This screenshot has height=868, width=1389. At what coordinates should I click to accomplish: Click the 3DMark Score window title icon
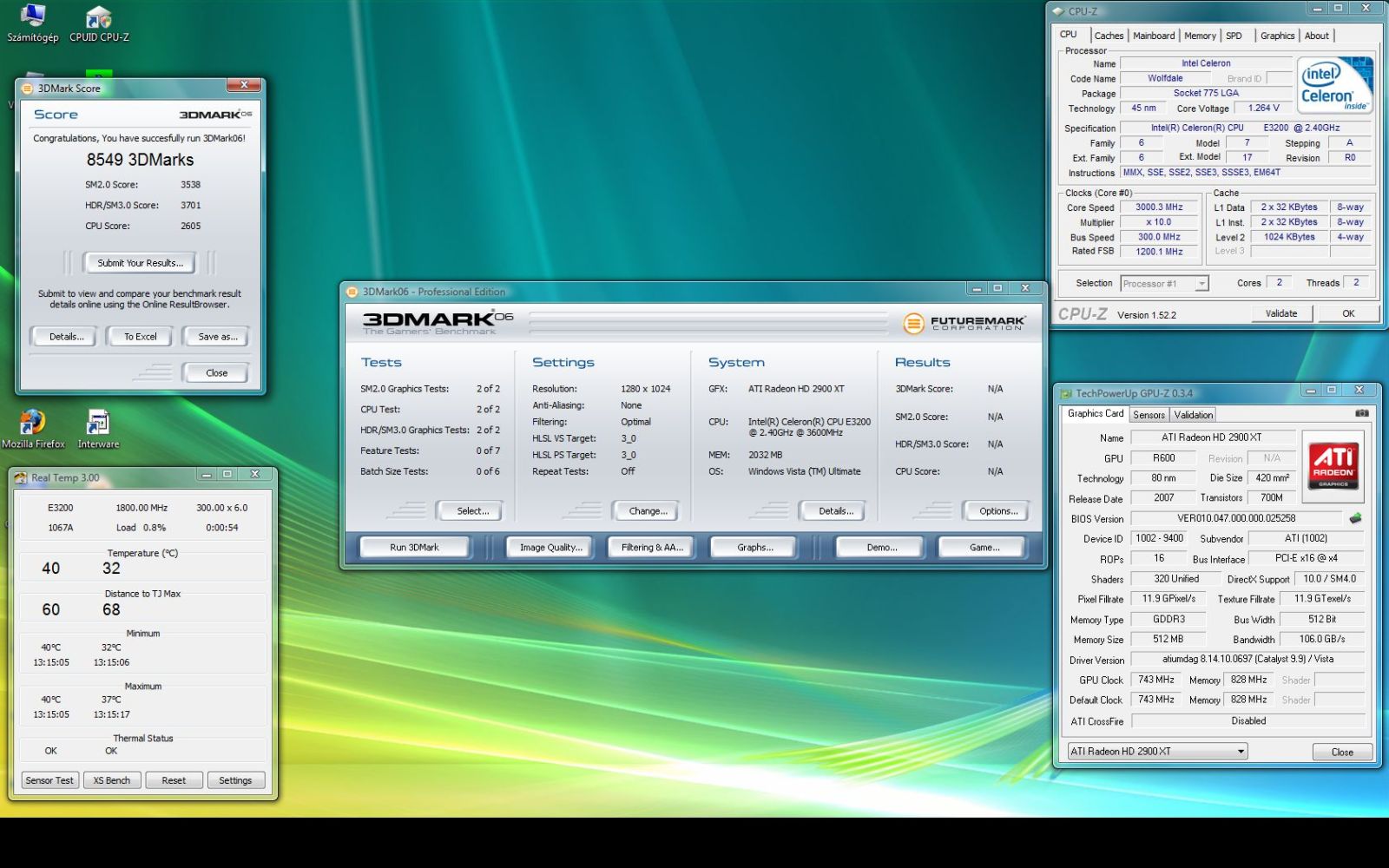point(27,89)
